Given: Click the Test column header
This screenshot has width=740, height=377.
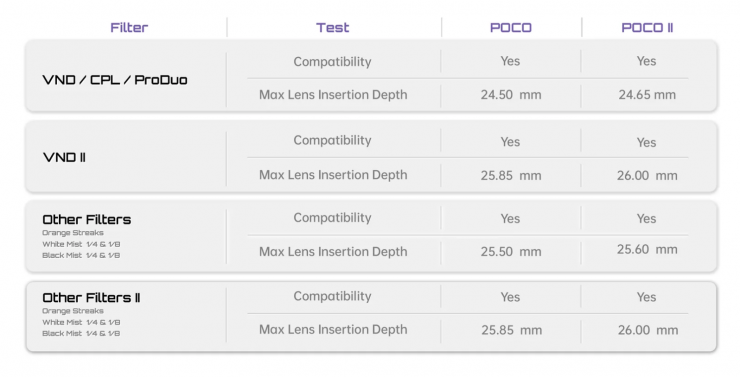Looking at the screenshot, I should 333,27.
